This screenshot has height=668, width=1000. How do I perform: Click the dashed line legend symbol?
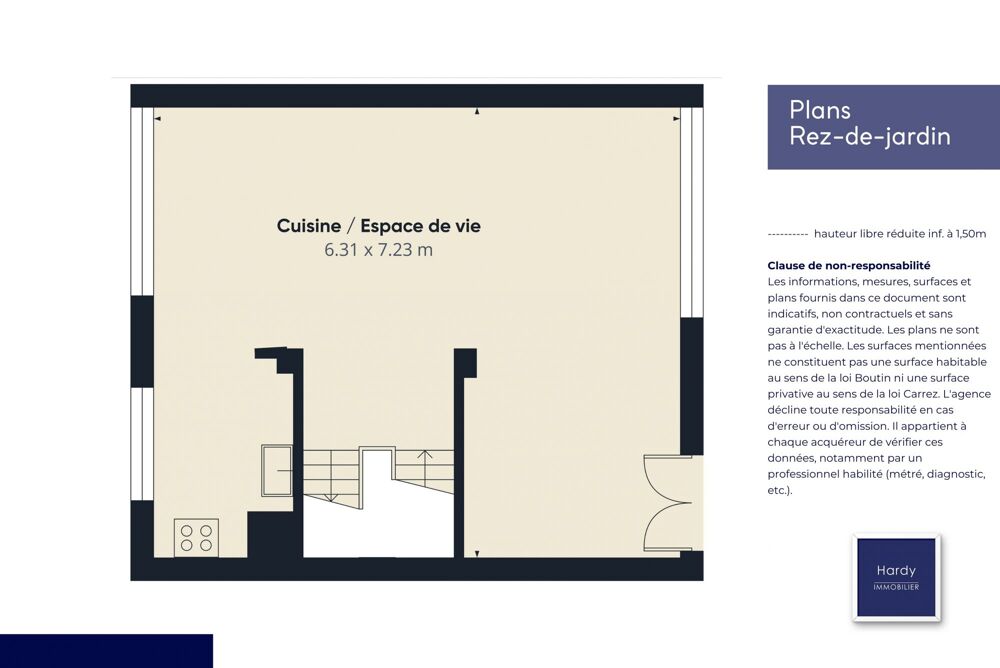[x=787, y=234]
